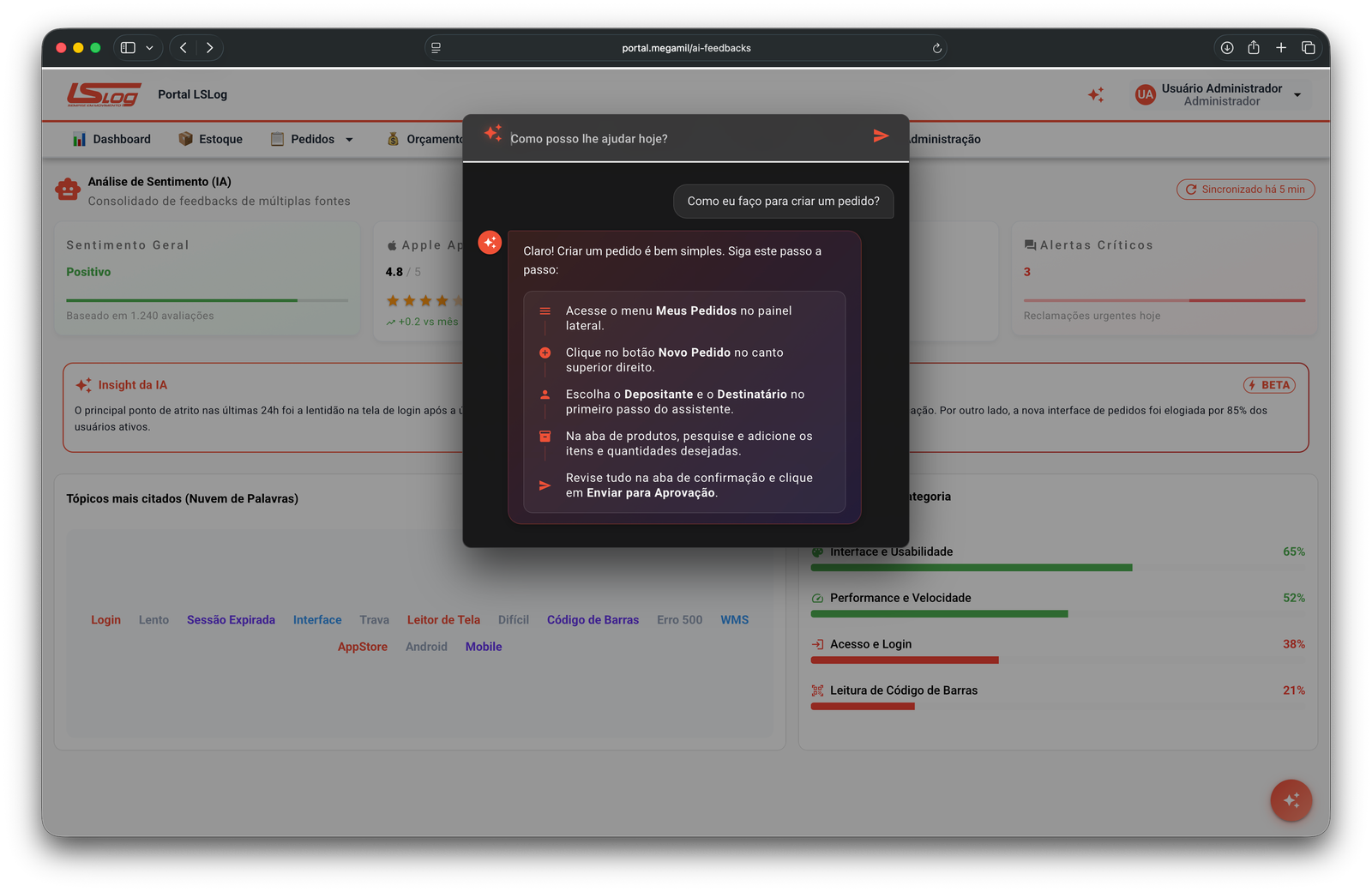Click the Sincronizado há 5 min refresh button
Viewport: 1372px width, 892px height.
pos(1245,189)
